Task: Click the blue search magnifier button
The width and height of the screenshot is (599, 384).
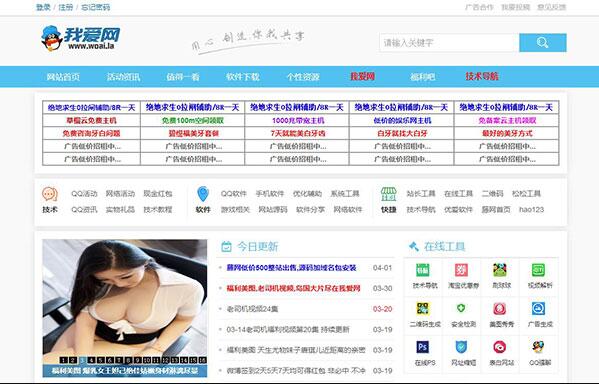Action: click(x=542, y=42)
